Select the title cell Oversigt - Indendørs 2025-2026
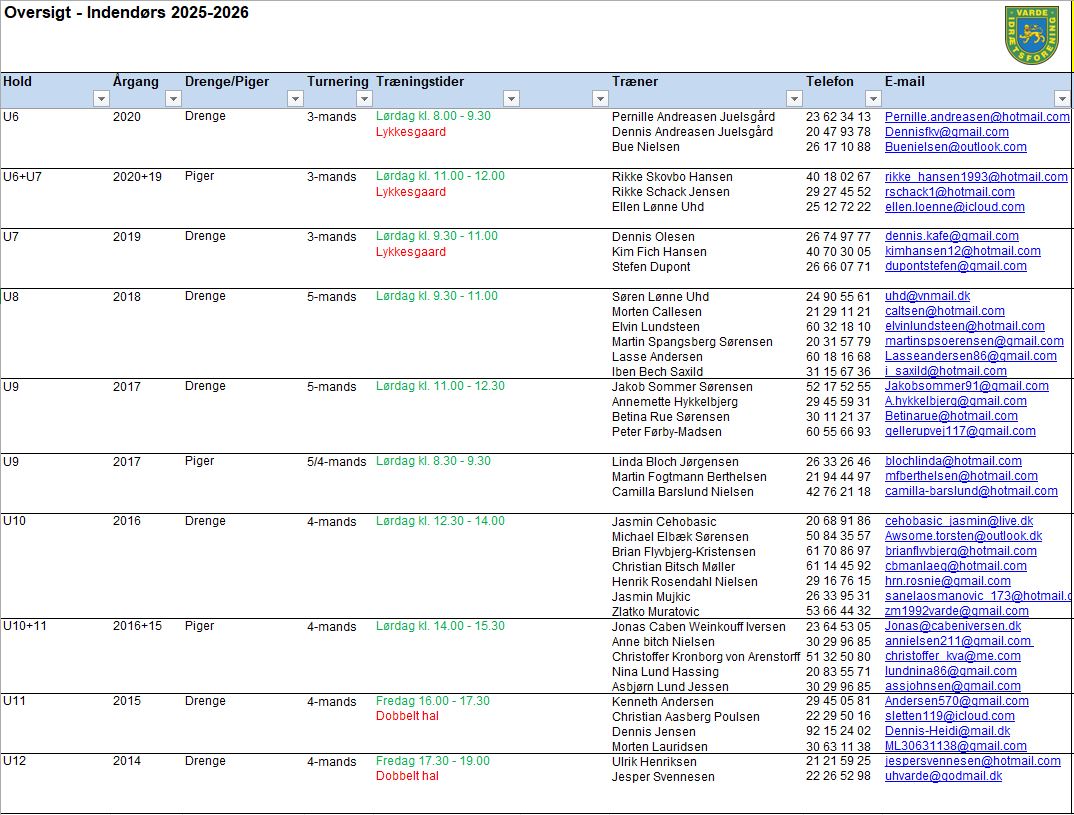Viewport: 1074px width, 815px height. pyautogui.click(x=126, y=13)
